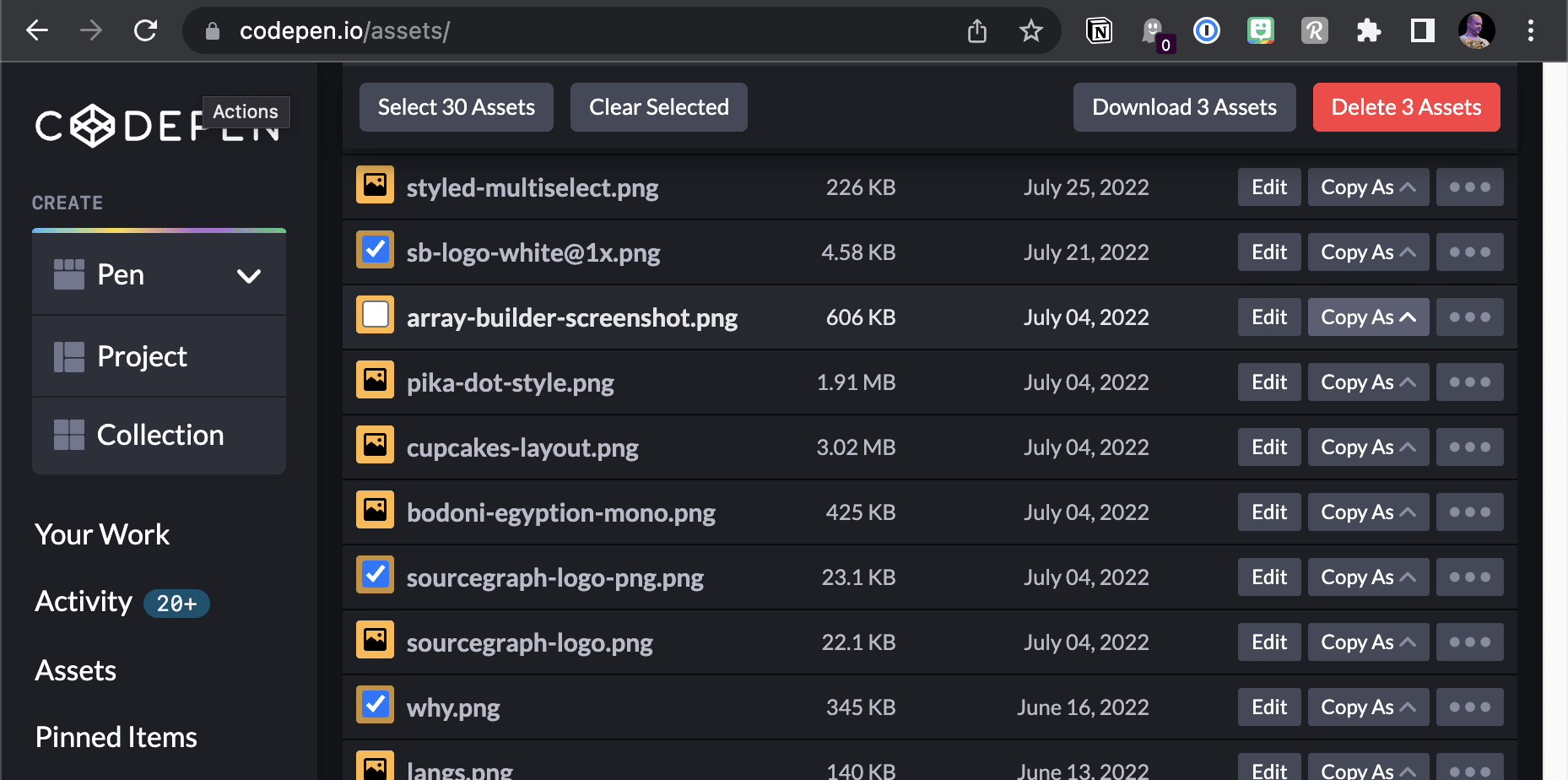The height and width of the screenshot is (780, 1568).
Task: Open the ellipsis actions menu for why.png
Action: [x=1469, y=707]
